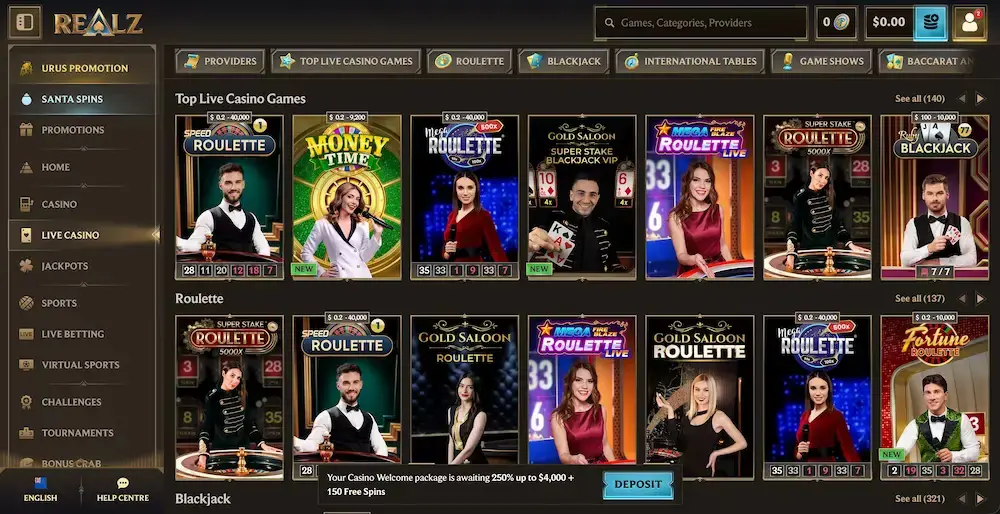Show next Roulette row games
This screenshot has height=514, width=1000.
click(x=980, y=298)
